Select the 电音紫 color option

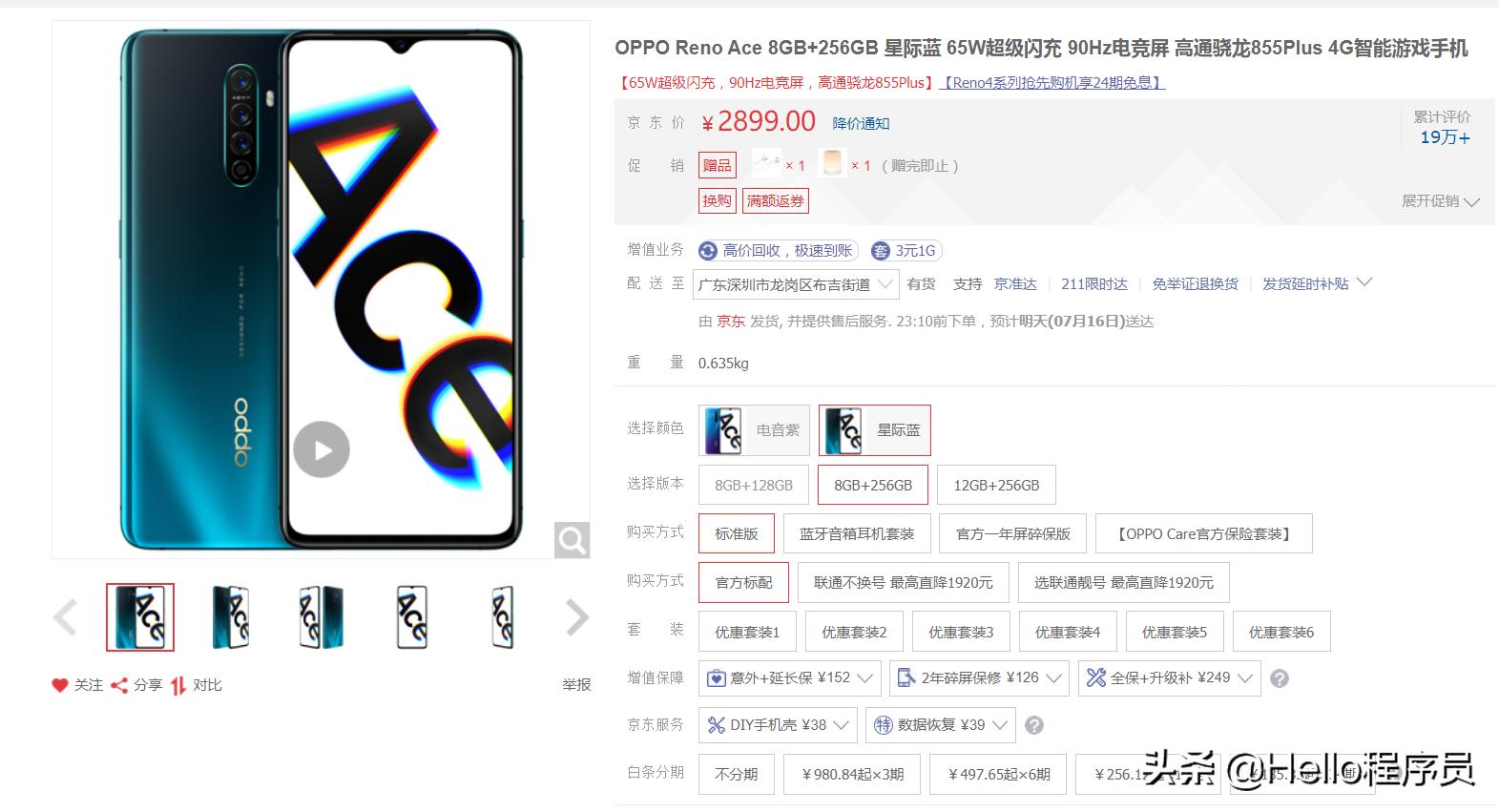pos(754,430)
